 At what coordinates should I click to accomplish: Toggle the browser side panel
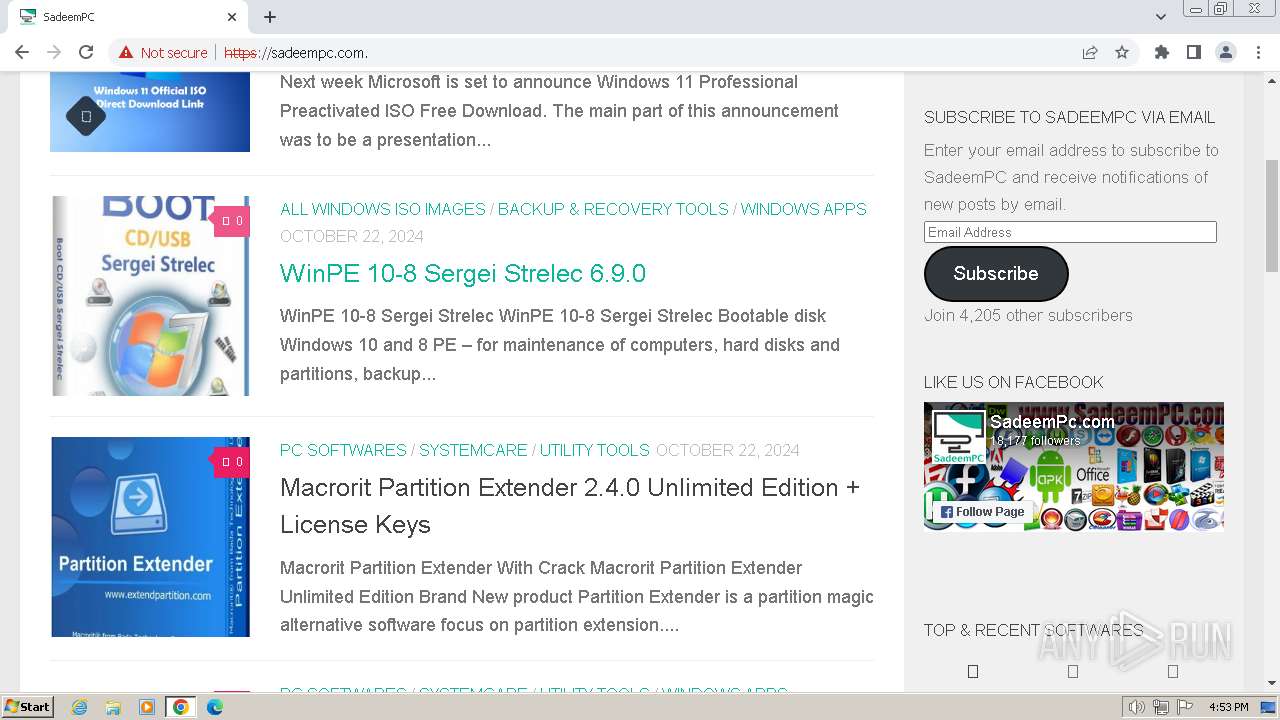(x=1194, y=52)
